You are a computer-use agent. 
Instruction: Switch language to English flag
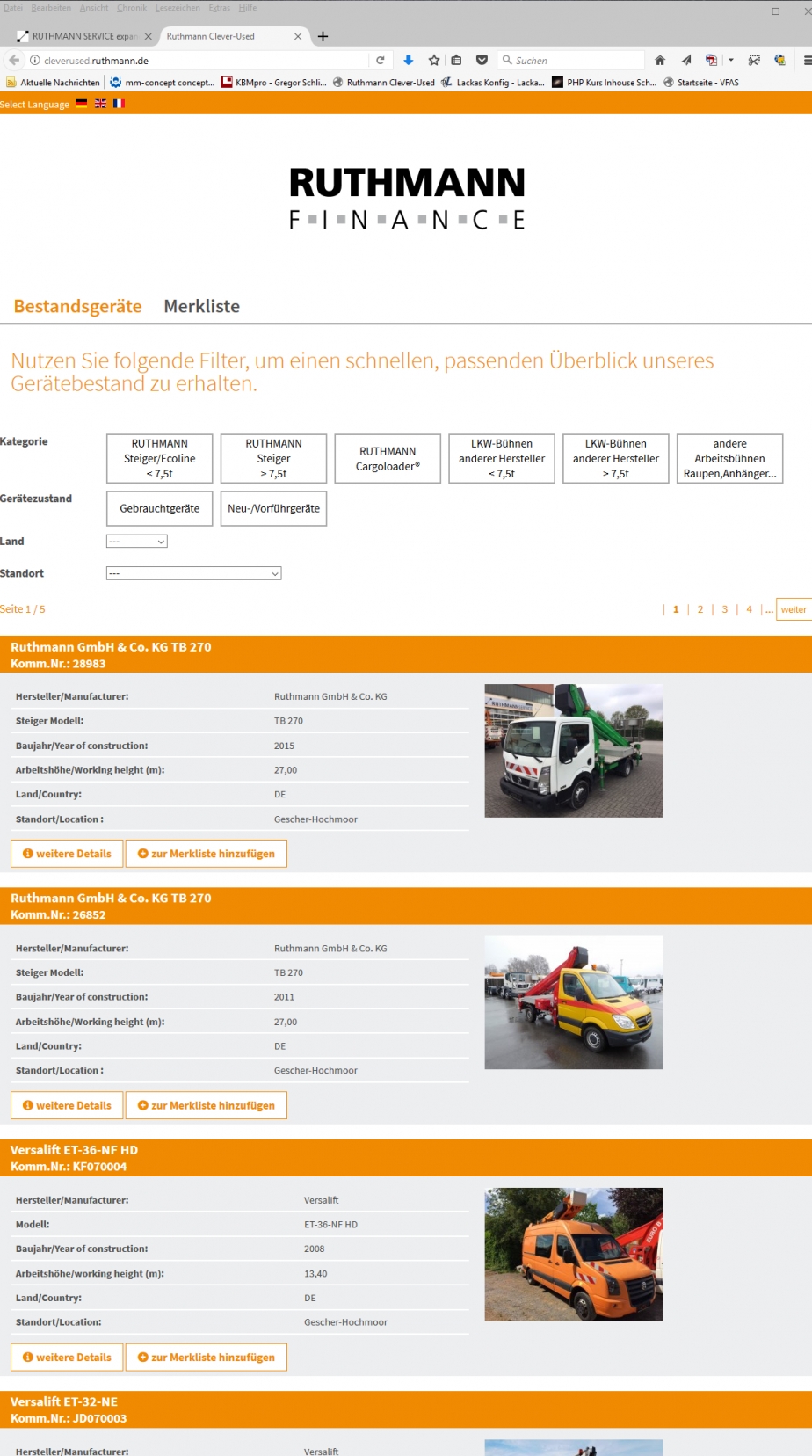click(x=100, y=103)
